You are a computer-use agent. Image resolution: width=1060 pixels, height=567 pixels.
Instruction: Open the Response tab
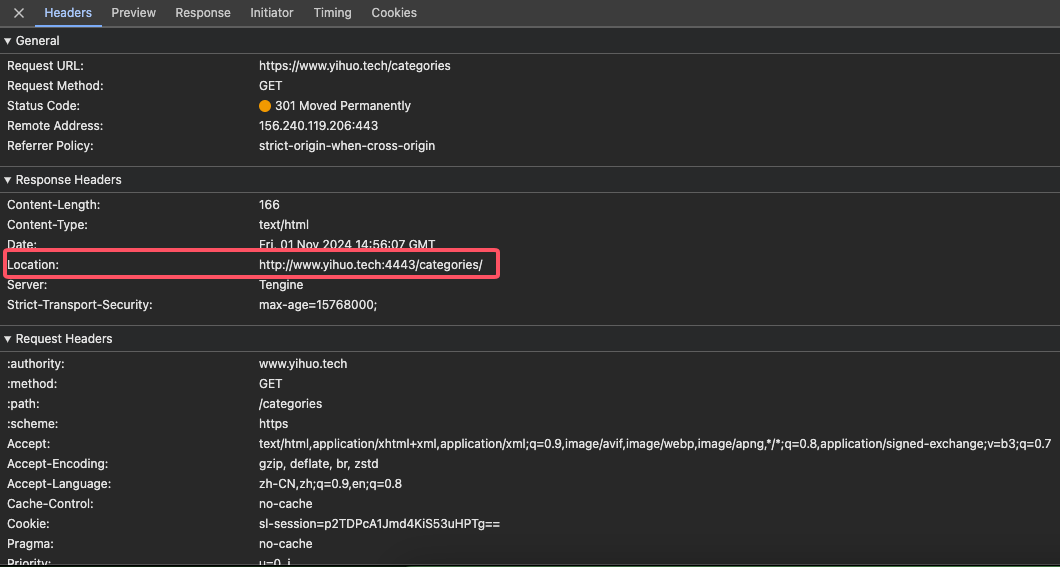(203, 13)
